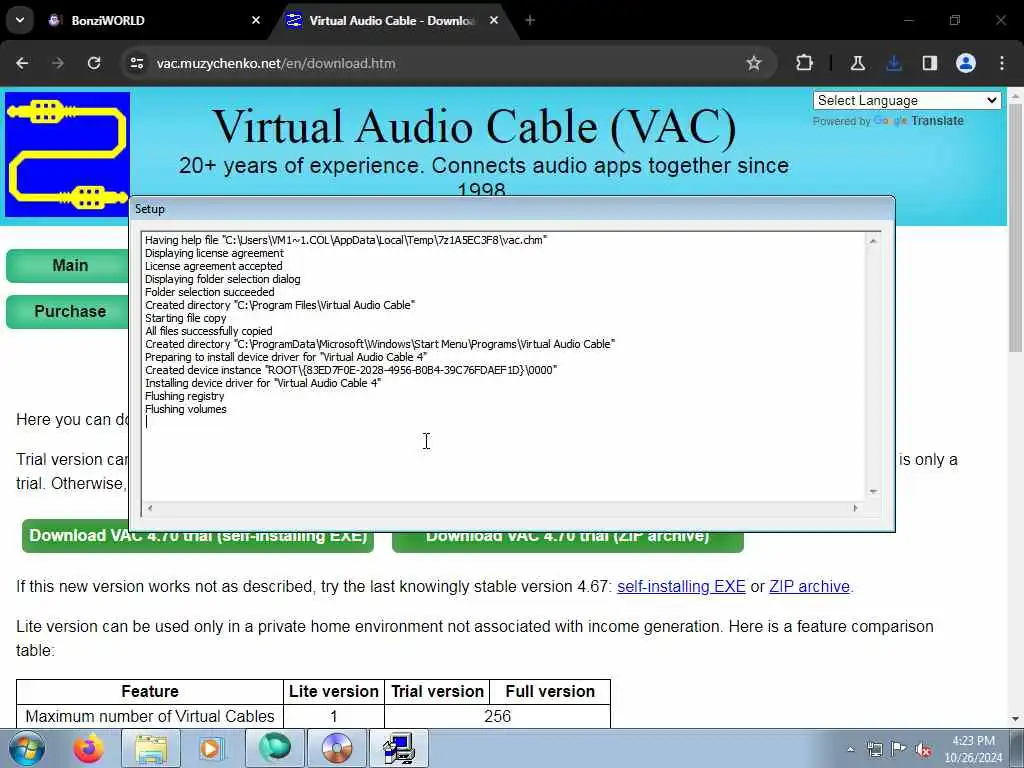The width and height of the screenshot is (1024, 768).
Task: Open the Action Center flag icon
Action: tap(899, 750)
